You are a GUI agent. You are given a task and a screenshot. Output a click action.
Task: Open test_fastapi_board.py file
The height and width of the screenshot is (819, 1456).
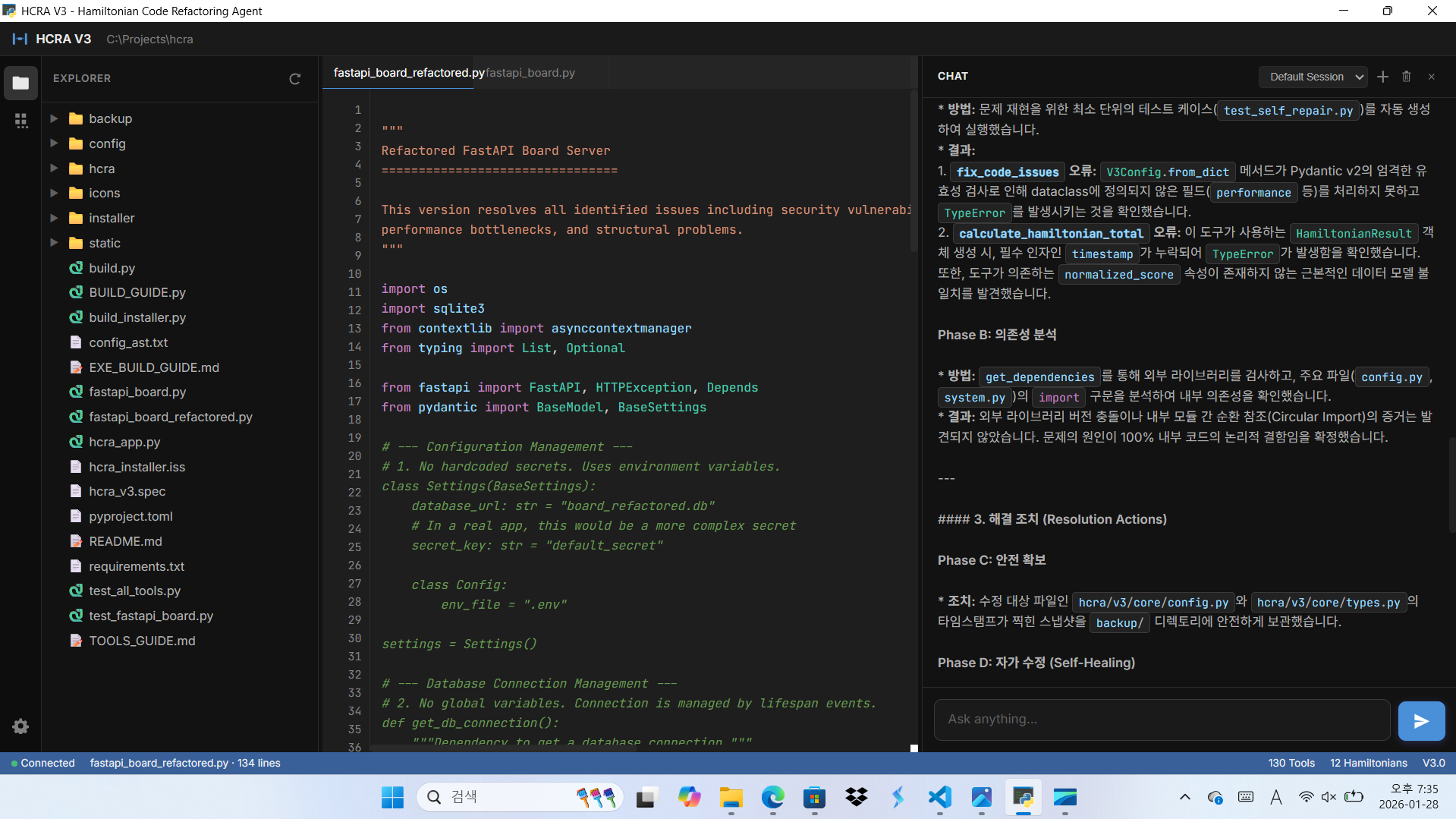coord(180,616)
